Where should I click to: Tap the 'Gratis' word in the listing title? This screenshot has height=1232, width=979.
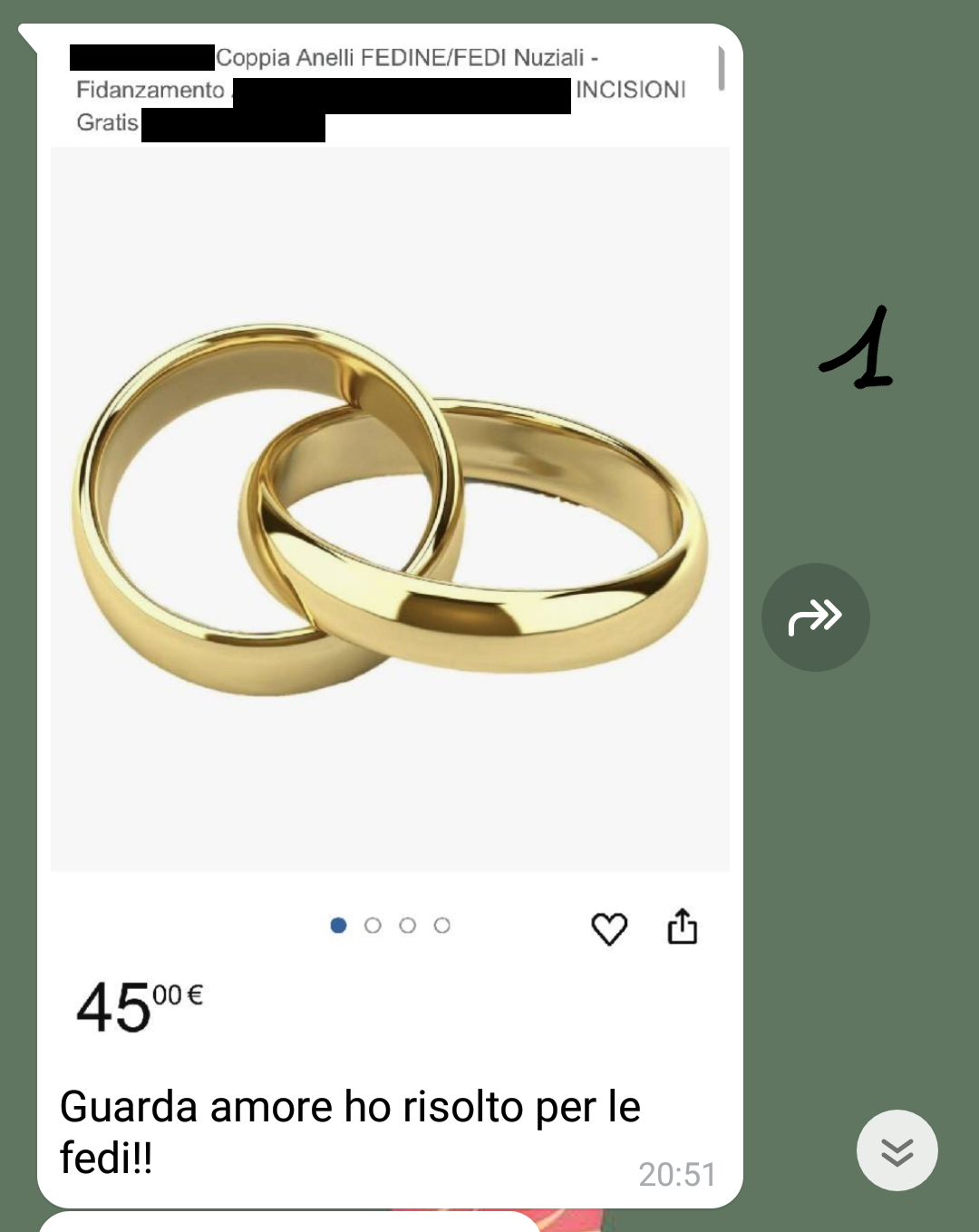(107, 122)
